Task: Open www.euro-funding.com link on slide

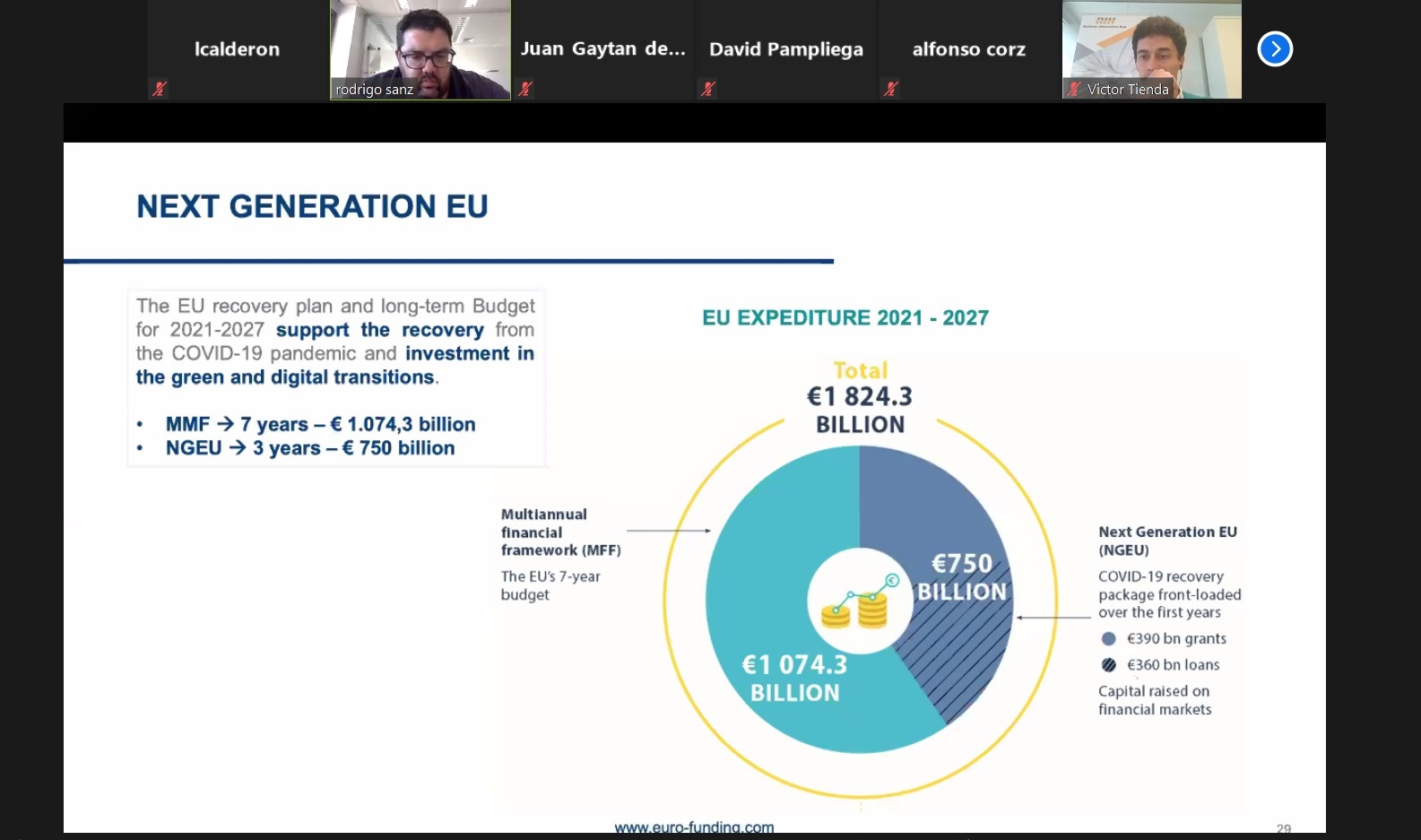Action: coord(694,827)
